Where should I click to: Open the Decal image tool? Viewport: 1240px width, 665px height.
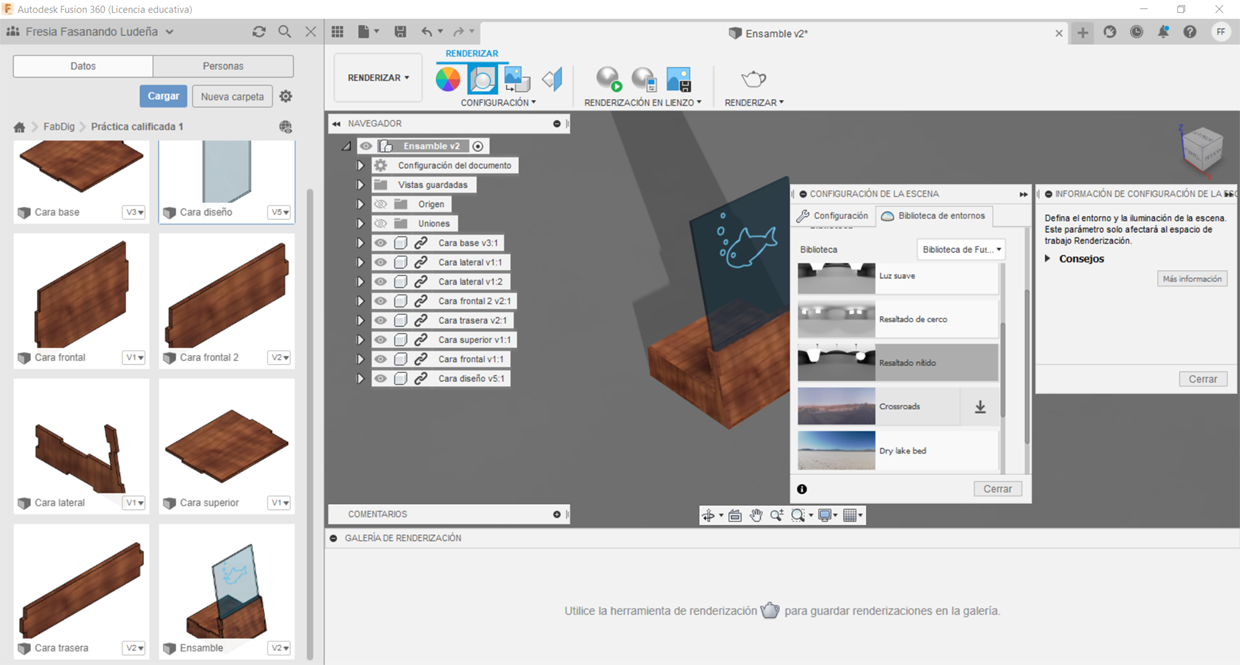[516, 79]
